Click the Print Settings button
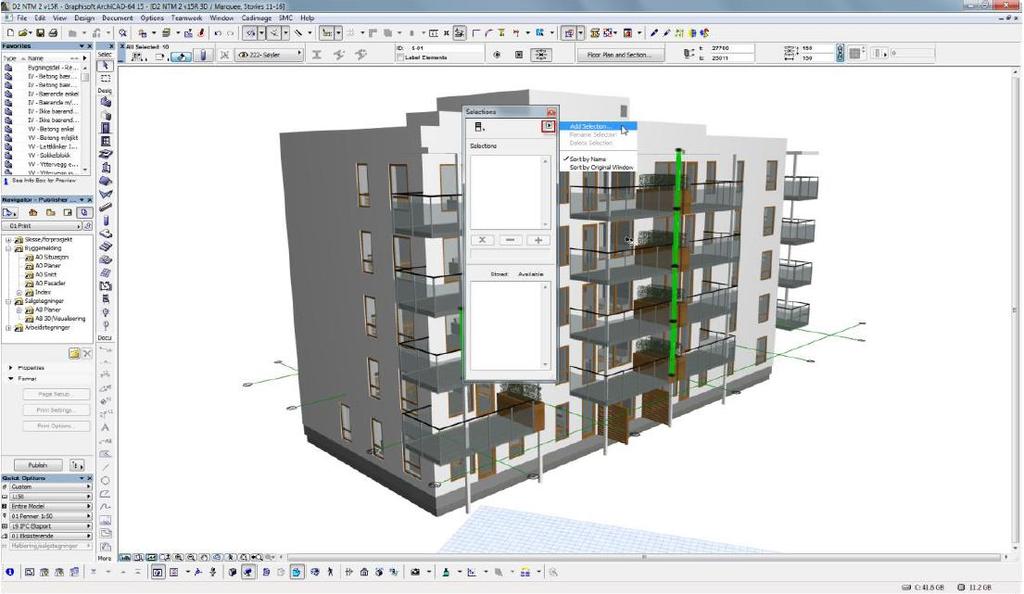The width and height of the screenshot is (1024, 594). click(56, 410)
